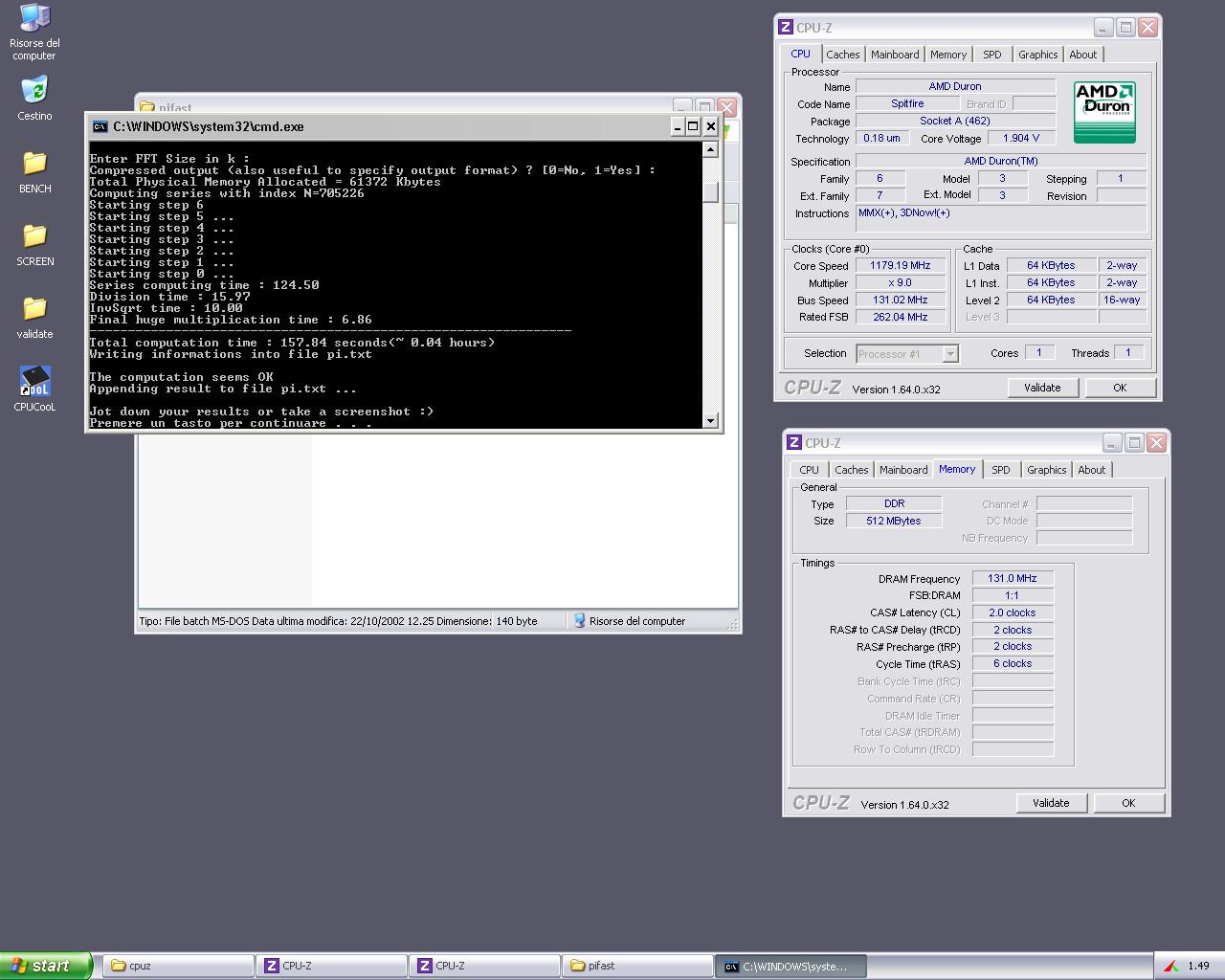Open the Processor #1 selection dropdown
This screenshot has width=1225, height=980.
pos(950,354)
